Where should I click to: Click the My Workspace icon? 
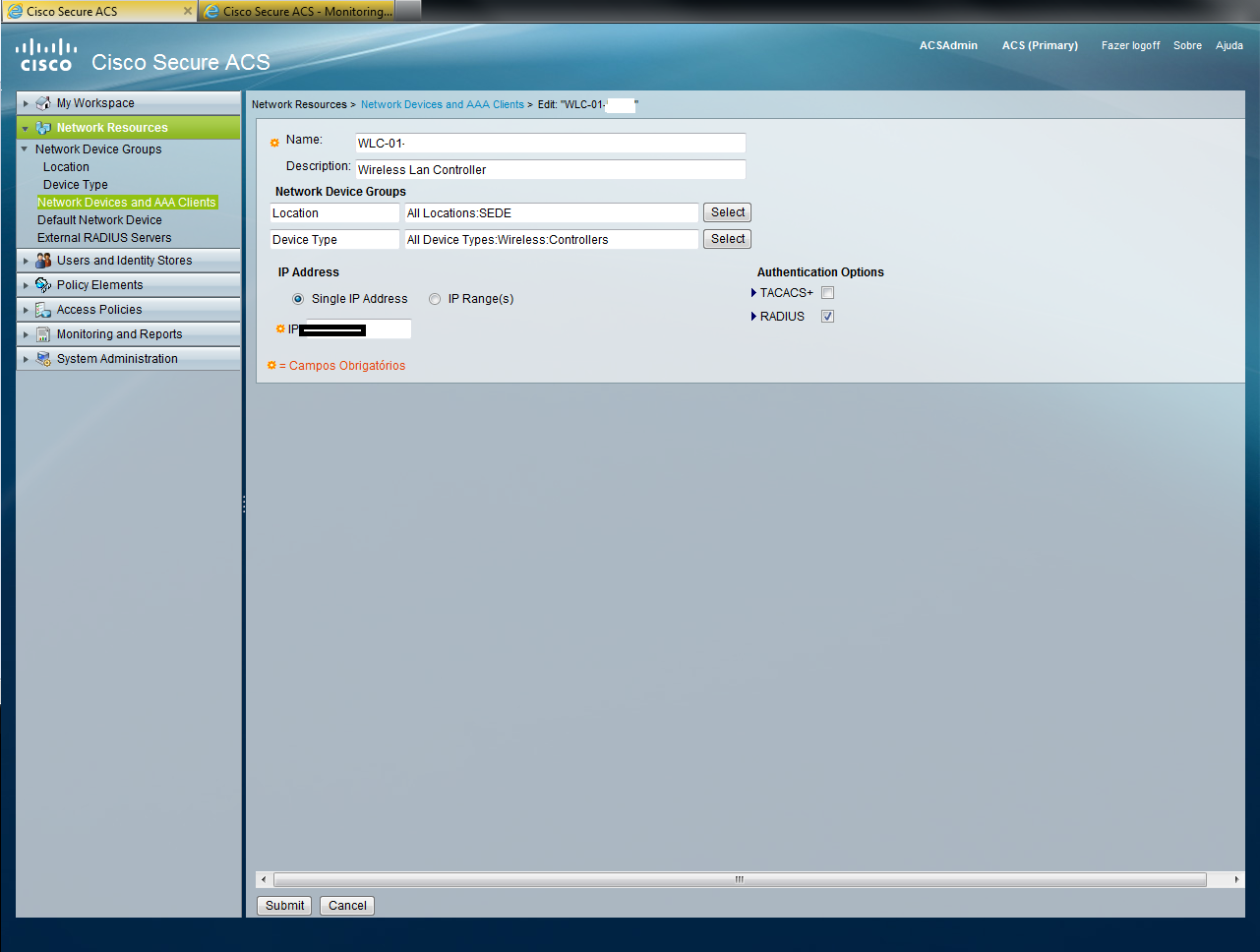coord(43,103)
